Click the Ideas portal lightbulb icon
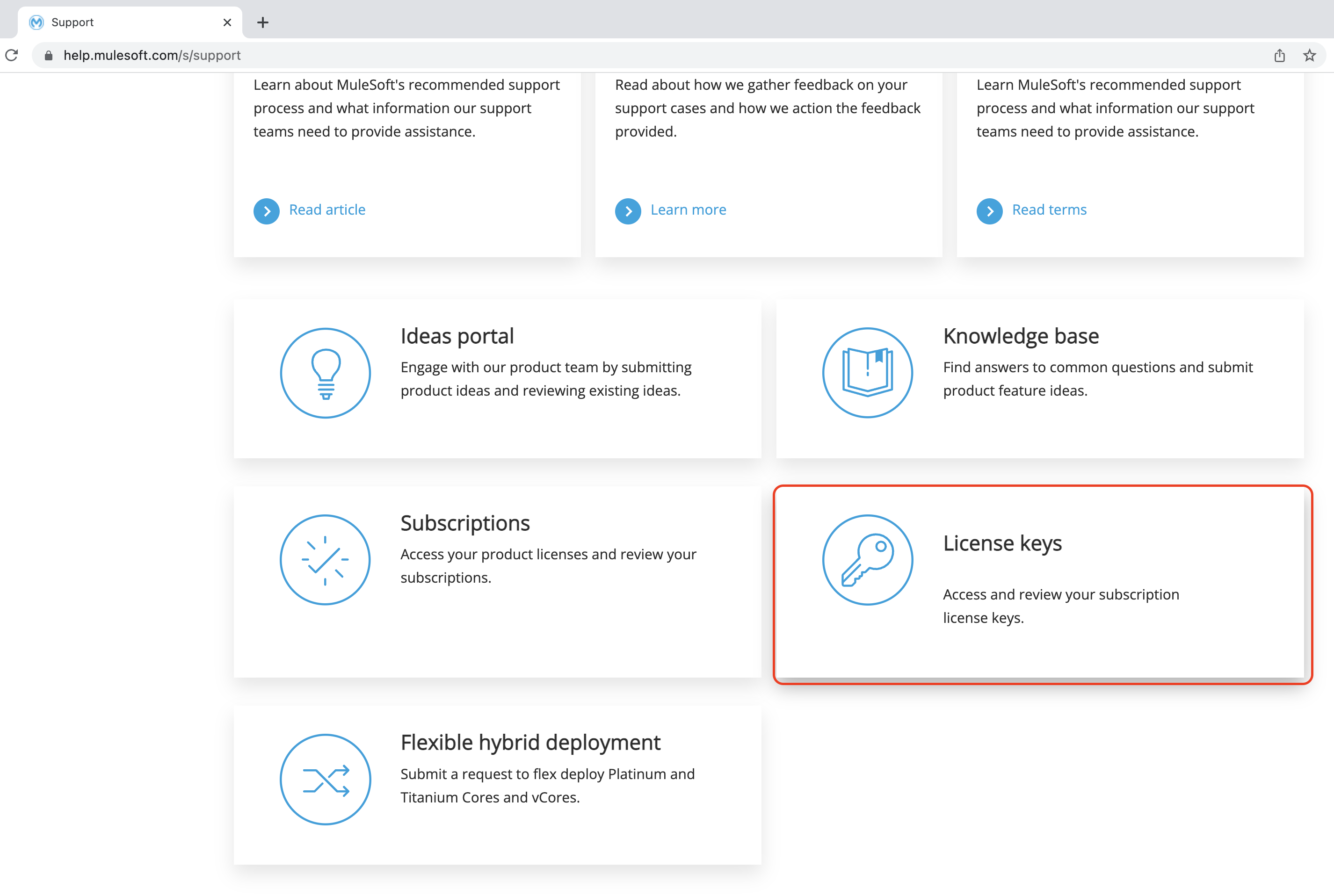 [x=325, y=373]
